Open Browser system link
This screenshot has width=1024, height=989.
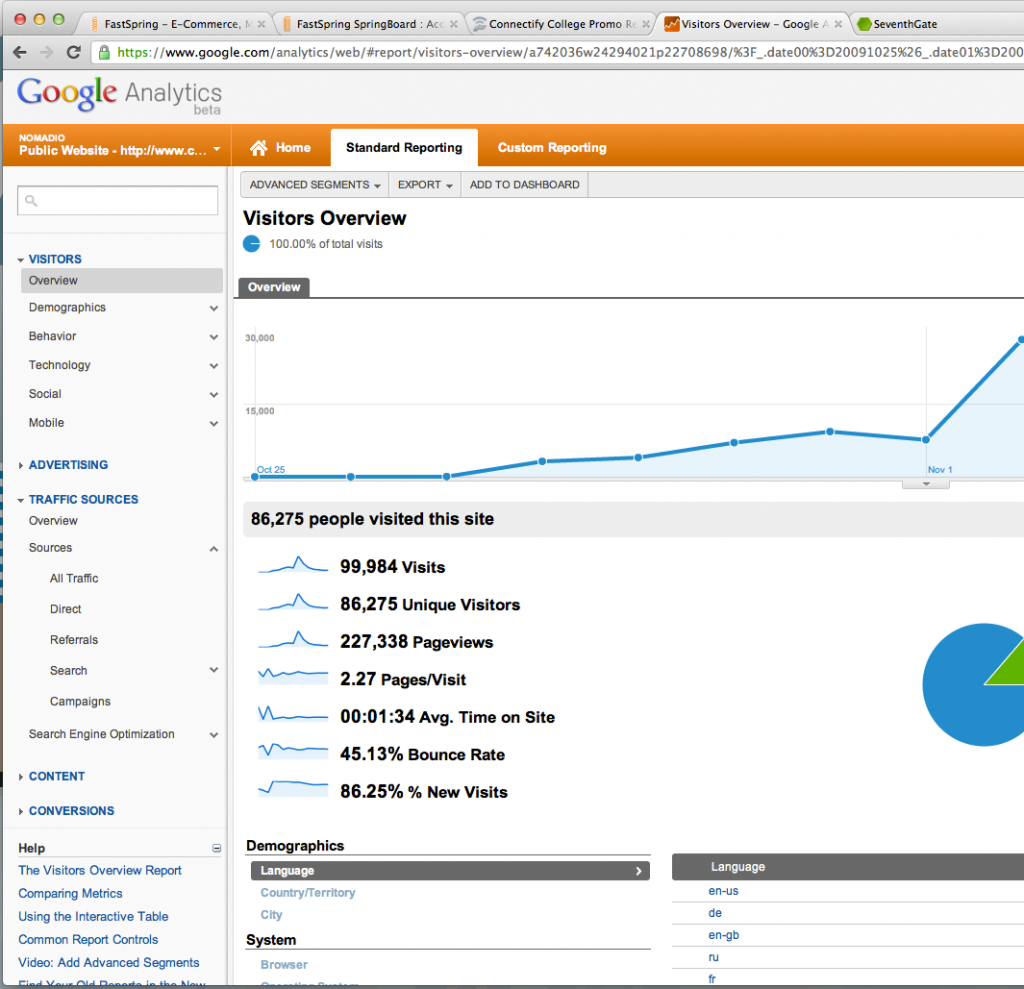click(x=284, y=965)
